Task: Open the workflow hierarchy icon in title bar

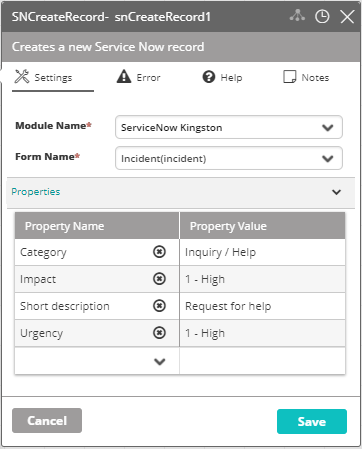Action: click(x=297, y=16)
